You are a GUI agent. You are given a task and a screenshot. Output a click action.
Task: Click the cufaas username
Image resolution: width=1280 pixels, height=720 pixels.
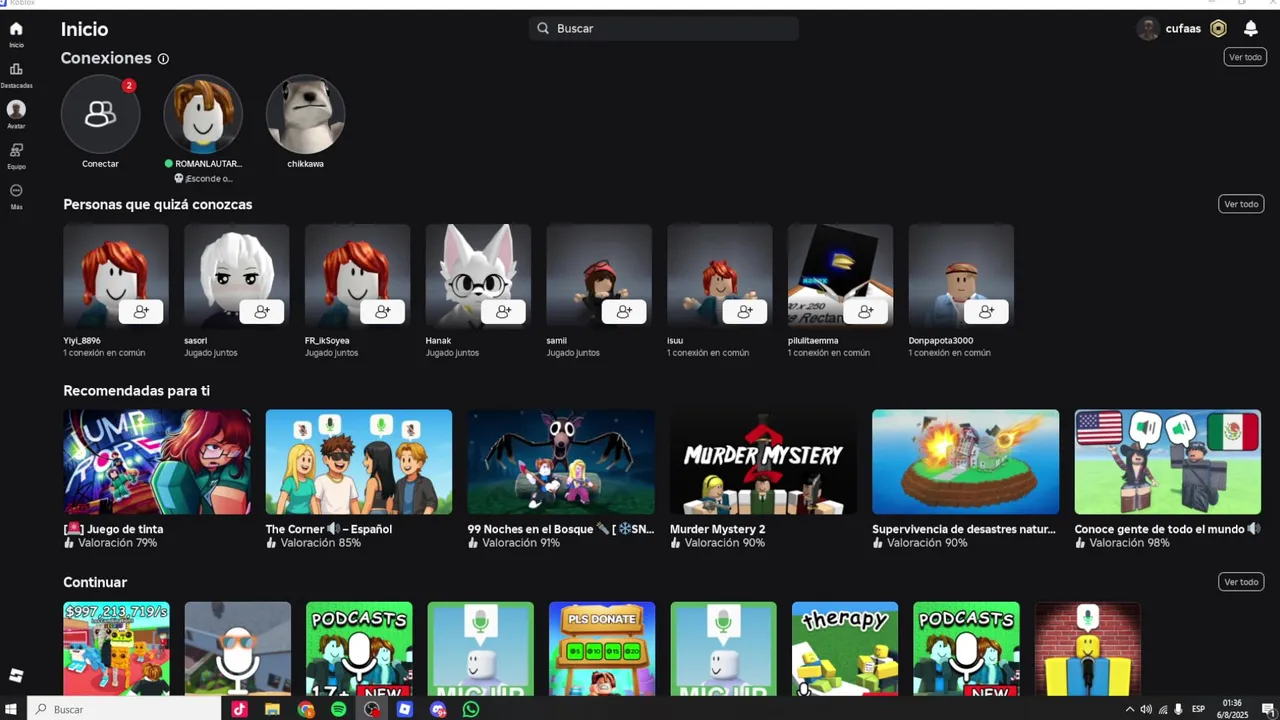(1183, 29)
